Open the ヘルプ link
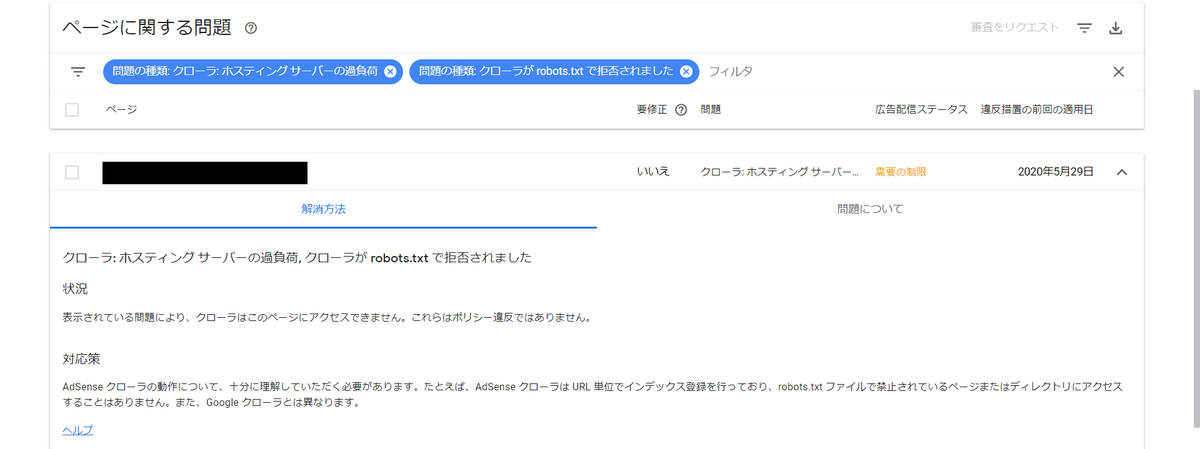 tap(77, 430)
